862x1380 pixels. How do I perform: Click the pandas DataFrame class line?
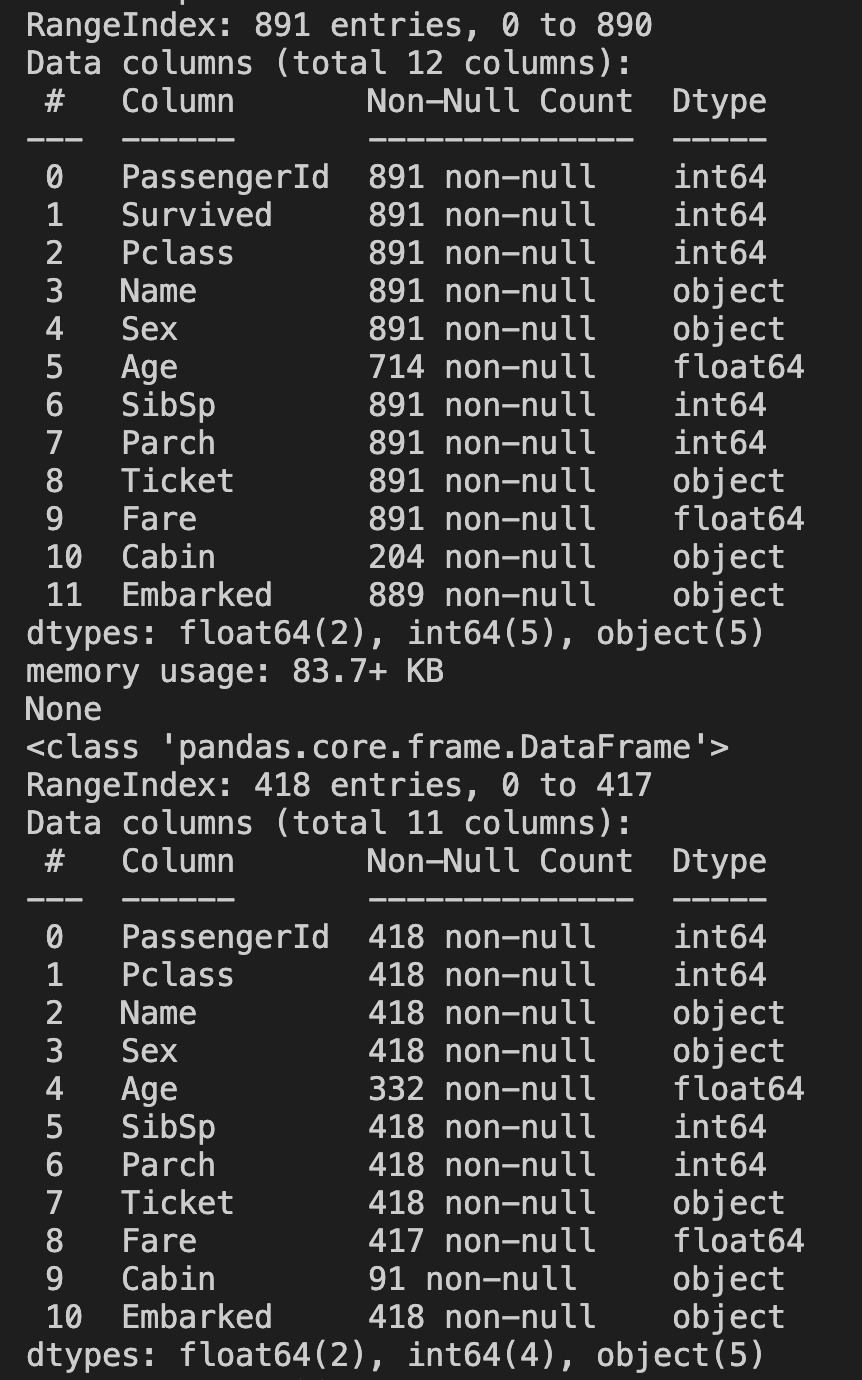pos(377,747)
